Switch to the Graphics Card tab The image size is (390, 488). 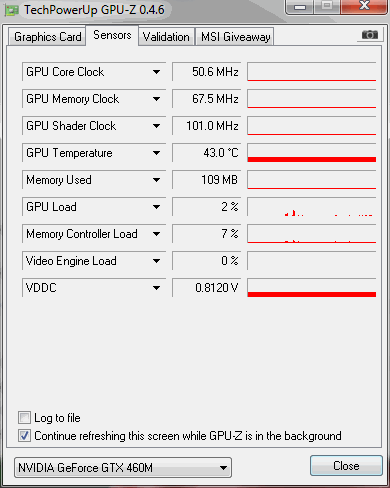point(47,37)
